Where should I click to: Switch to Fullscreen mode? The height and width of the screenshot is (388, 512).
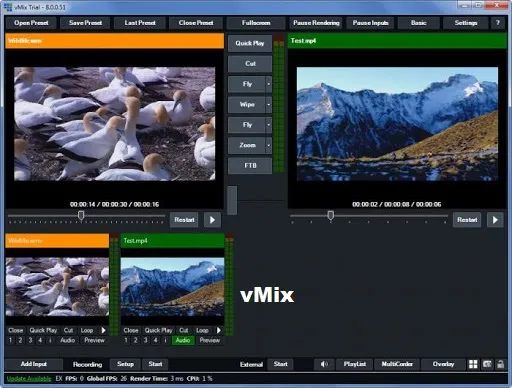pos(256,23)
